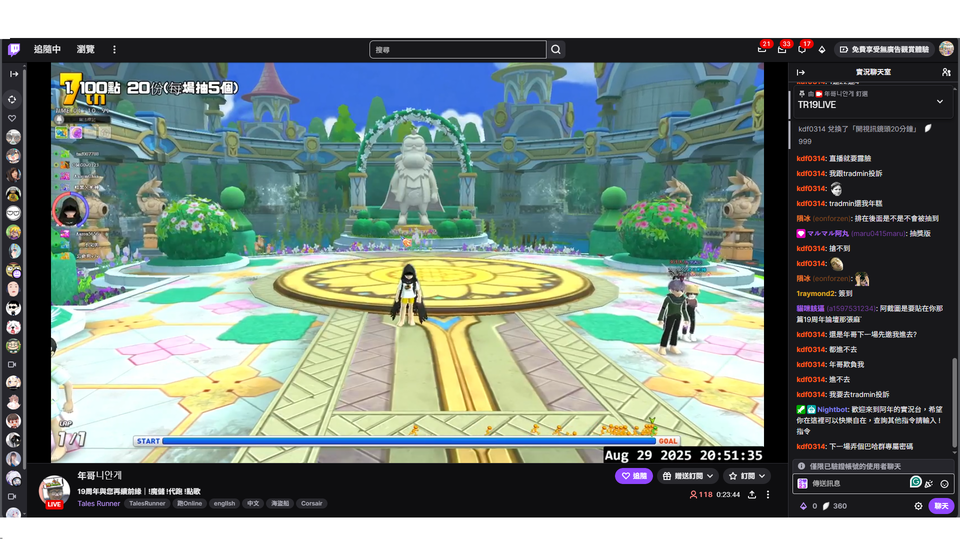Expand the left followed channels sidebar
The height and width of the screenshot is (540, 960).
coord(14,73)
